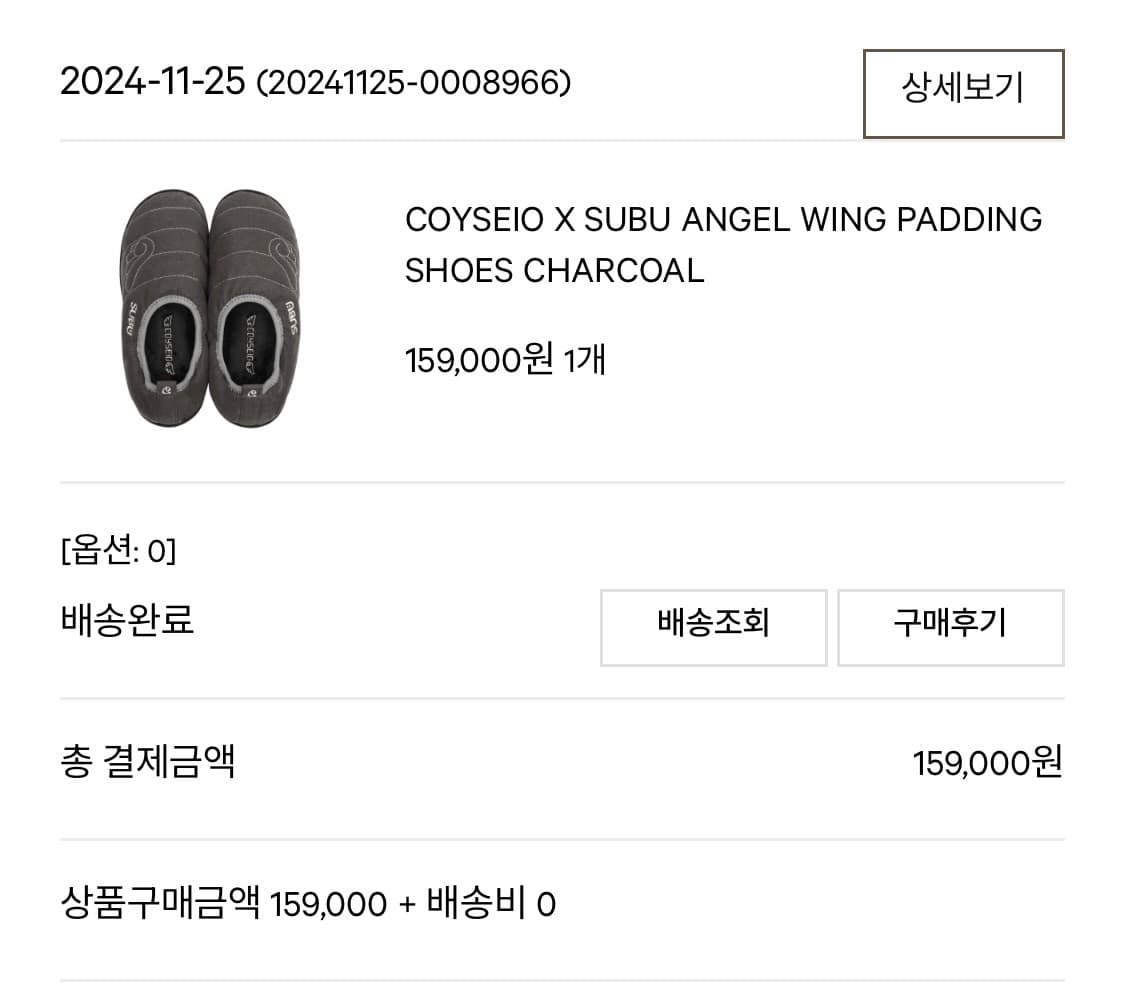This screenshot has width=1125, height=1000.
Task: Click the 배송완료 delivery status label
Action: click(128, 620)
